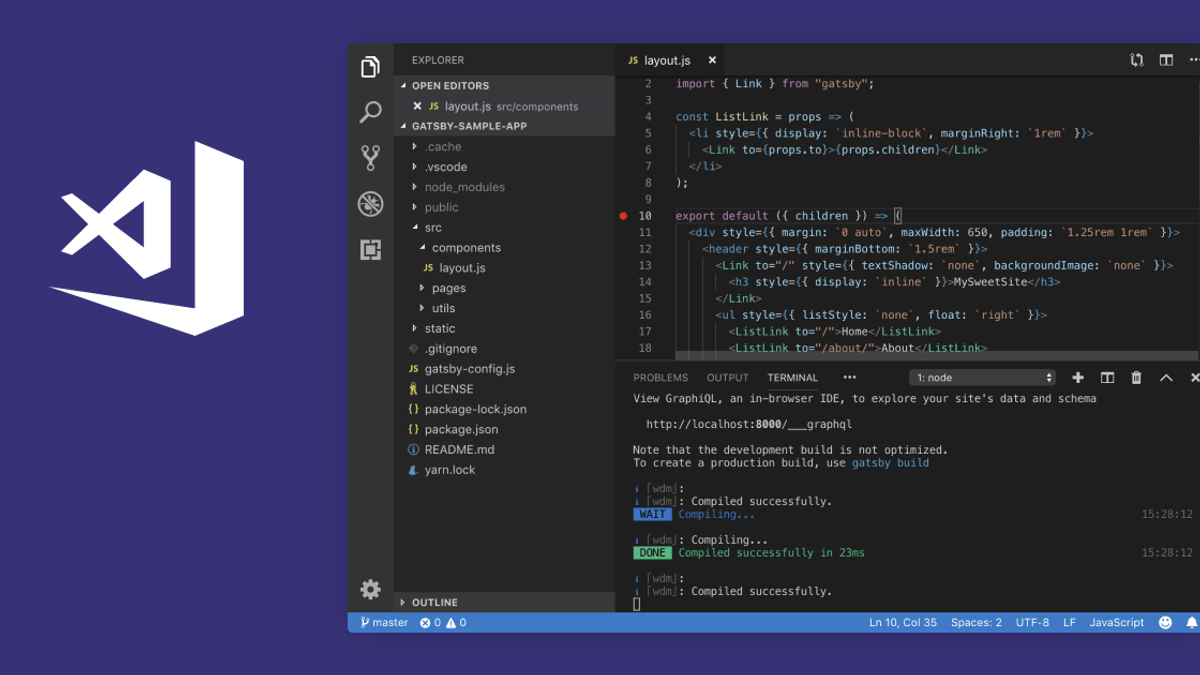Open the Source Control view
The width and height of the screenshot is (1200, 675).
(x=370, y=158)
